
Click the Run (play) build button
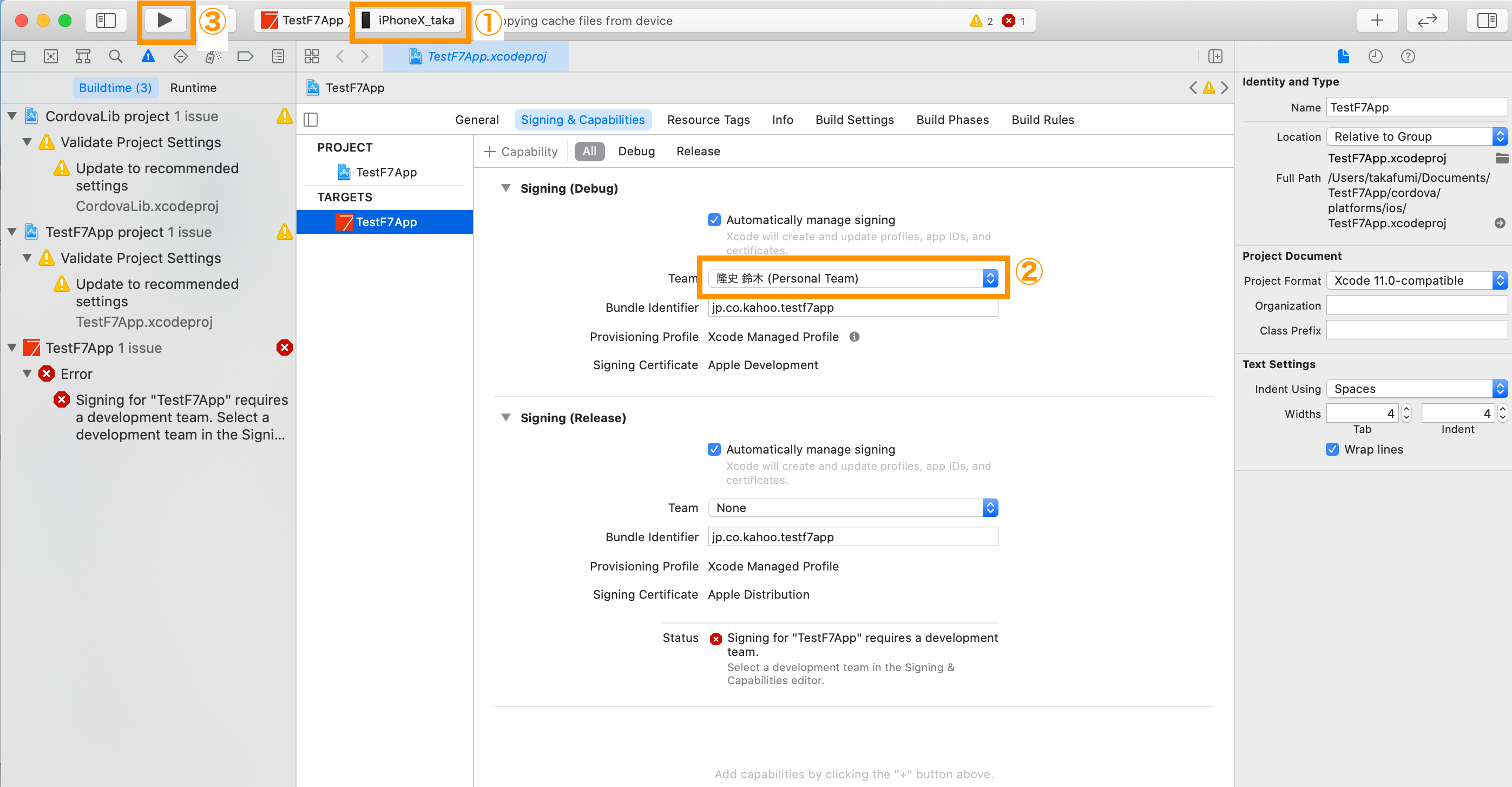tap(165, 21)
